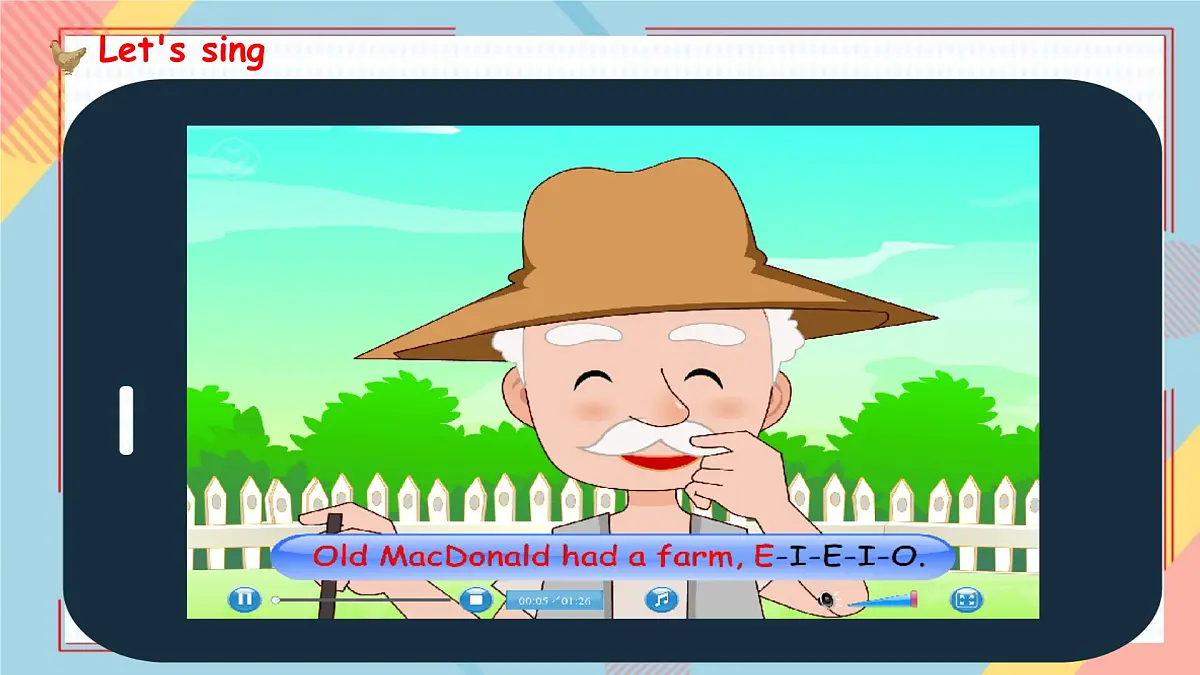The height and width of the screenshot is (675, 1200).
Task: Adjust the blue volume slider
Action: pyautogui.click(x=880, y=600)
